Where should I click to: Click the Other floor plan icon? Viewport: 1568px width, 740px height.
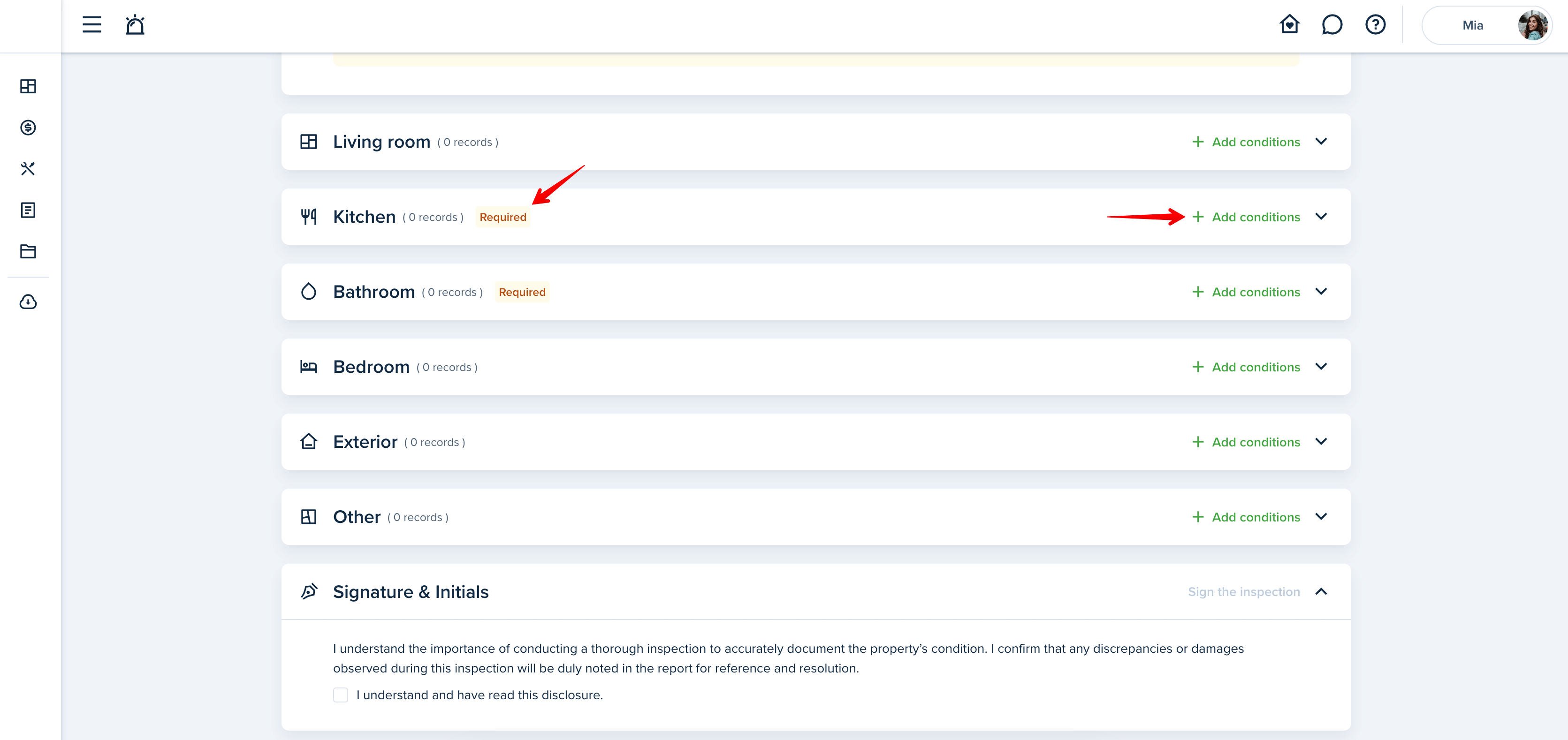pyautogui.click(x=309, y=517)
